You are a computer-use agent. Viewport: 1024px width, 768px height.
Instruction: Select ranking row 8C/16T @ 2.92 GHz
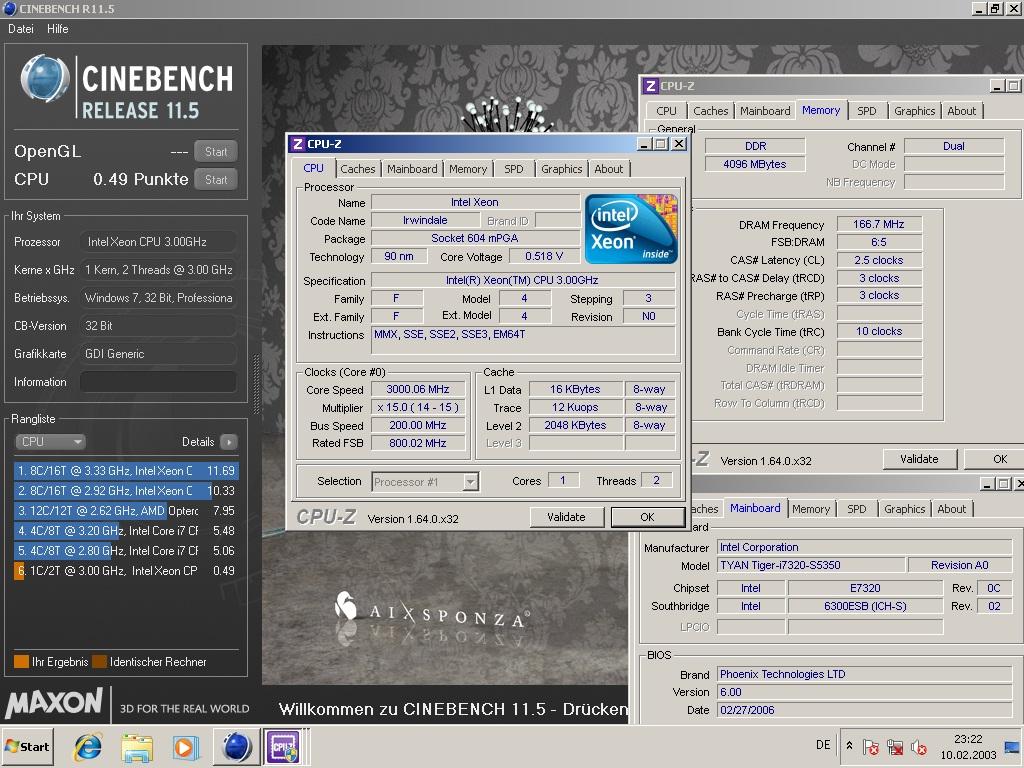coord(126,490)
